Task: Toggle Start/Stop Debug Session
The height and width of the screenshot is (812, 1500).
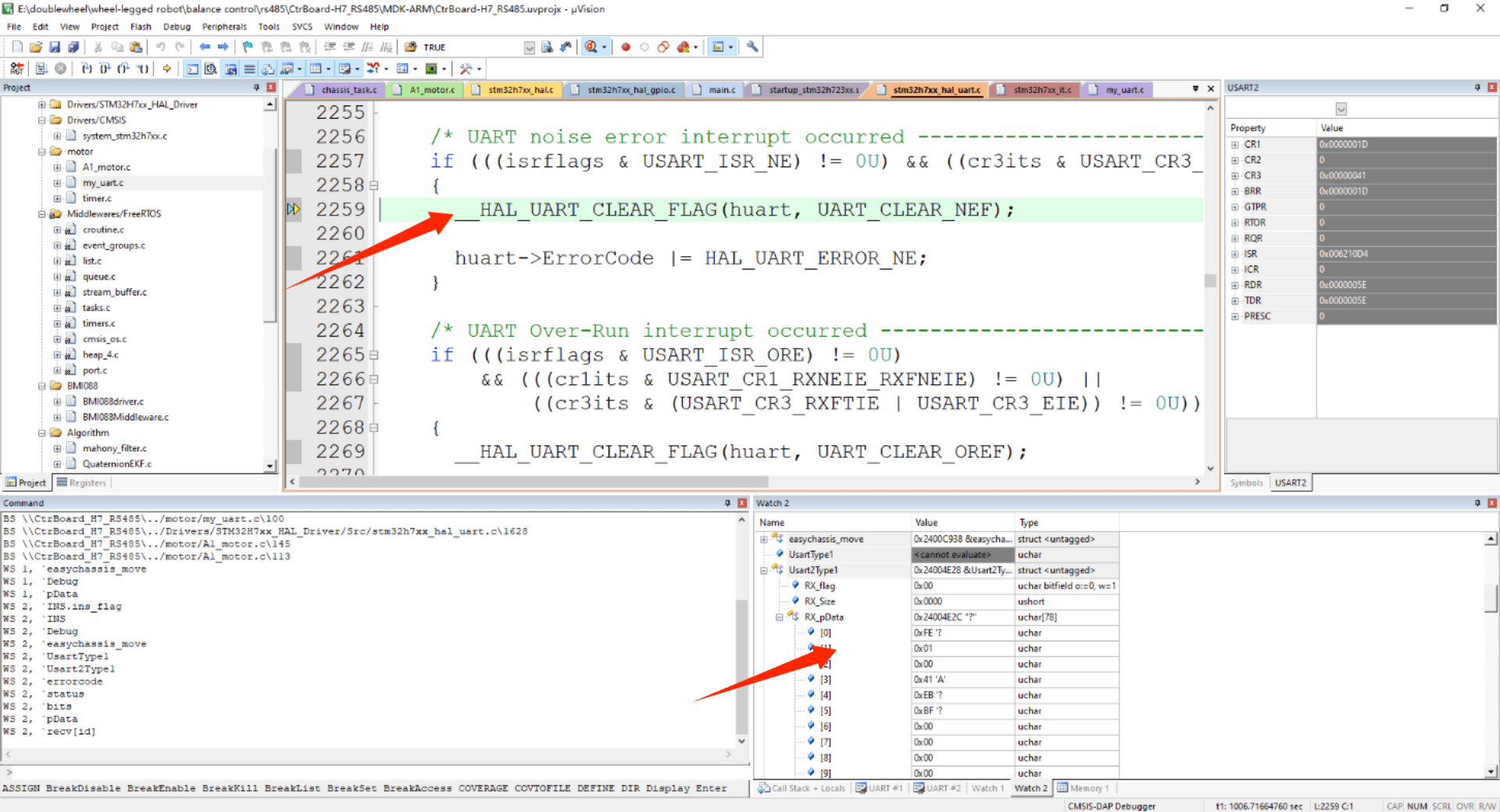Action: click(x=591, y=47)
